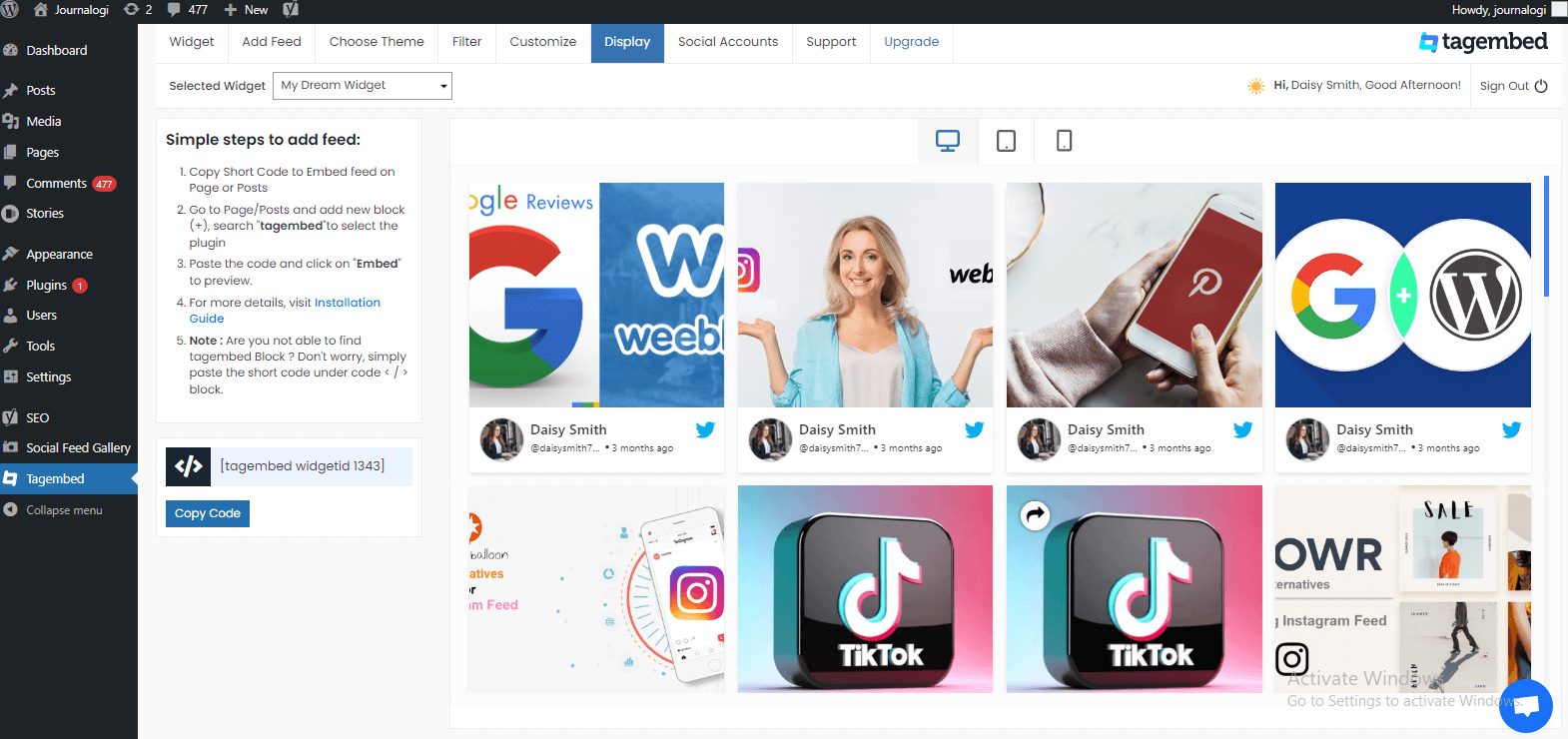Open the Selected Widget dropdown
Viewport: 1568px width, 739px height.
[x=364, y=86]
